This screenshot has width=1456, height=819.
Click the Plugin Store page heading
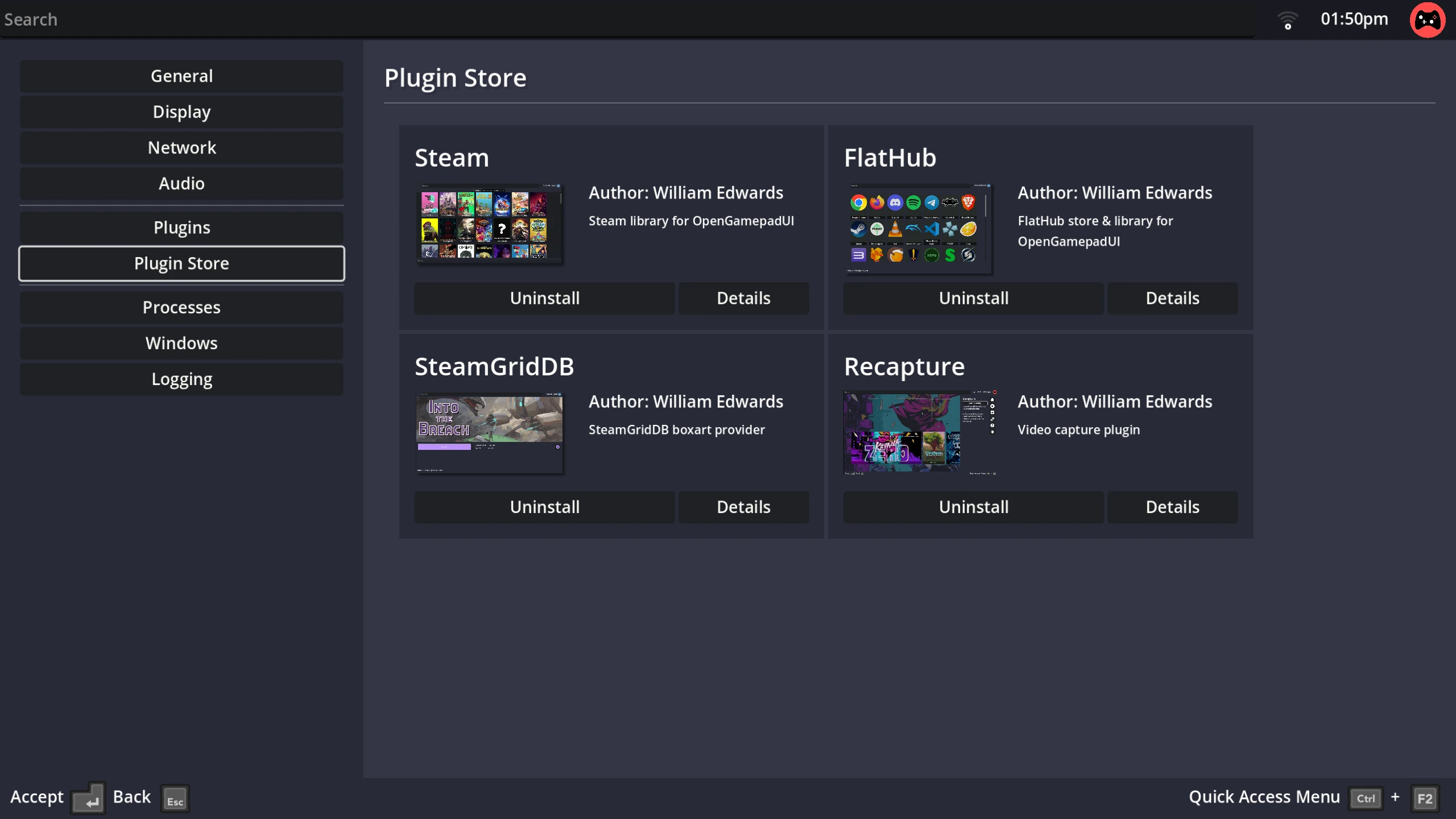point(455,78)
